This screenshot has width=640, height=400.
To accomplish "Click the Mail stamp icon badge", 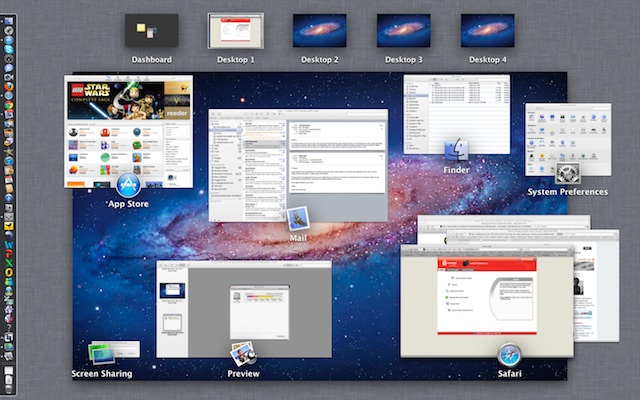I will pyautogui.click(x=297, y=219).
